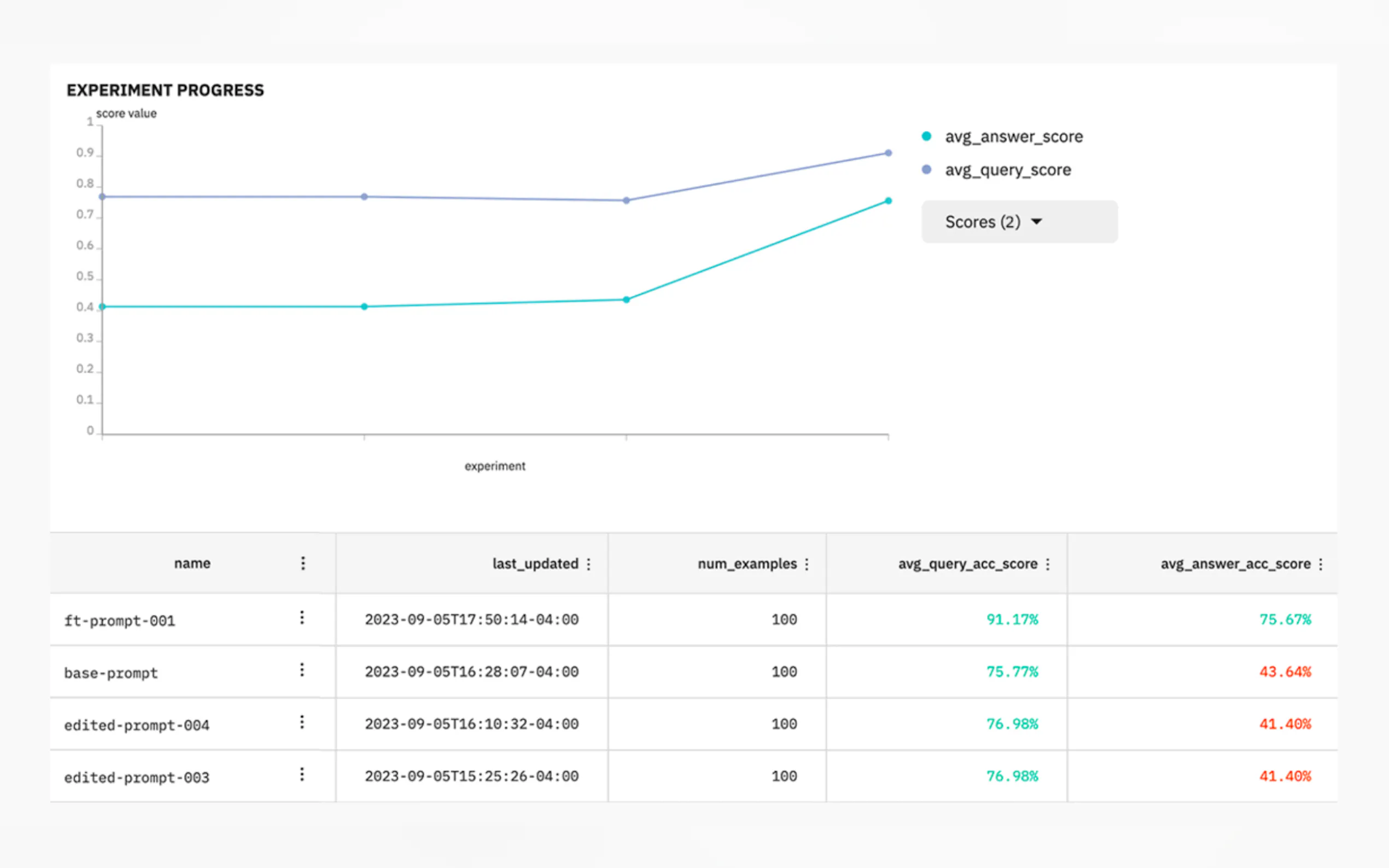Open the ft-prompt-001 experiment

click(x=119, y=620)
